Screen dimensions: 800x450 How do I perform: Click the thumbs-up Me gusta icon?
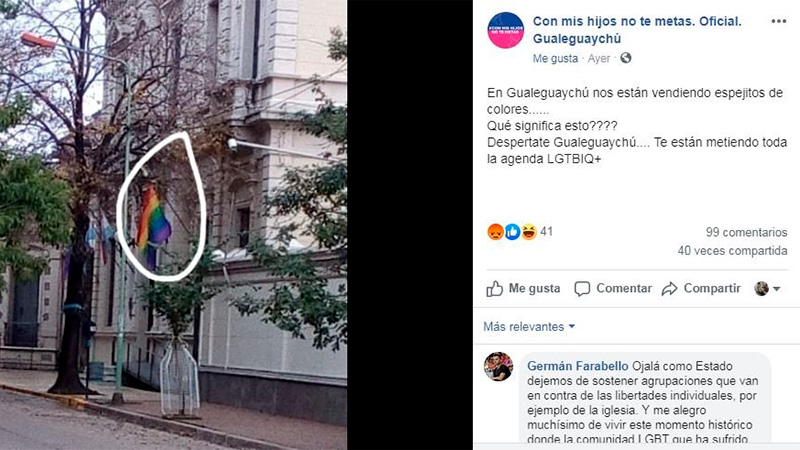click(x=494, y=288)
